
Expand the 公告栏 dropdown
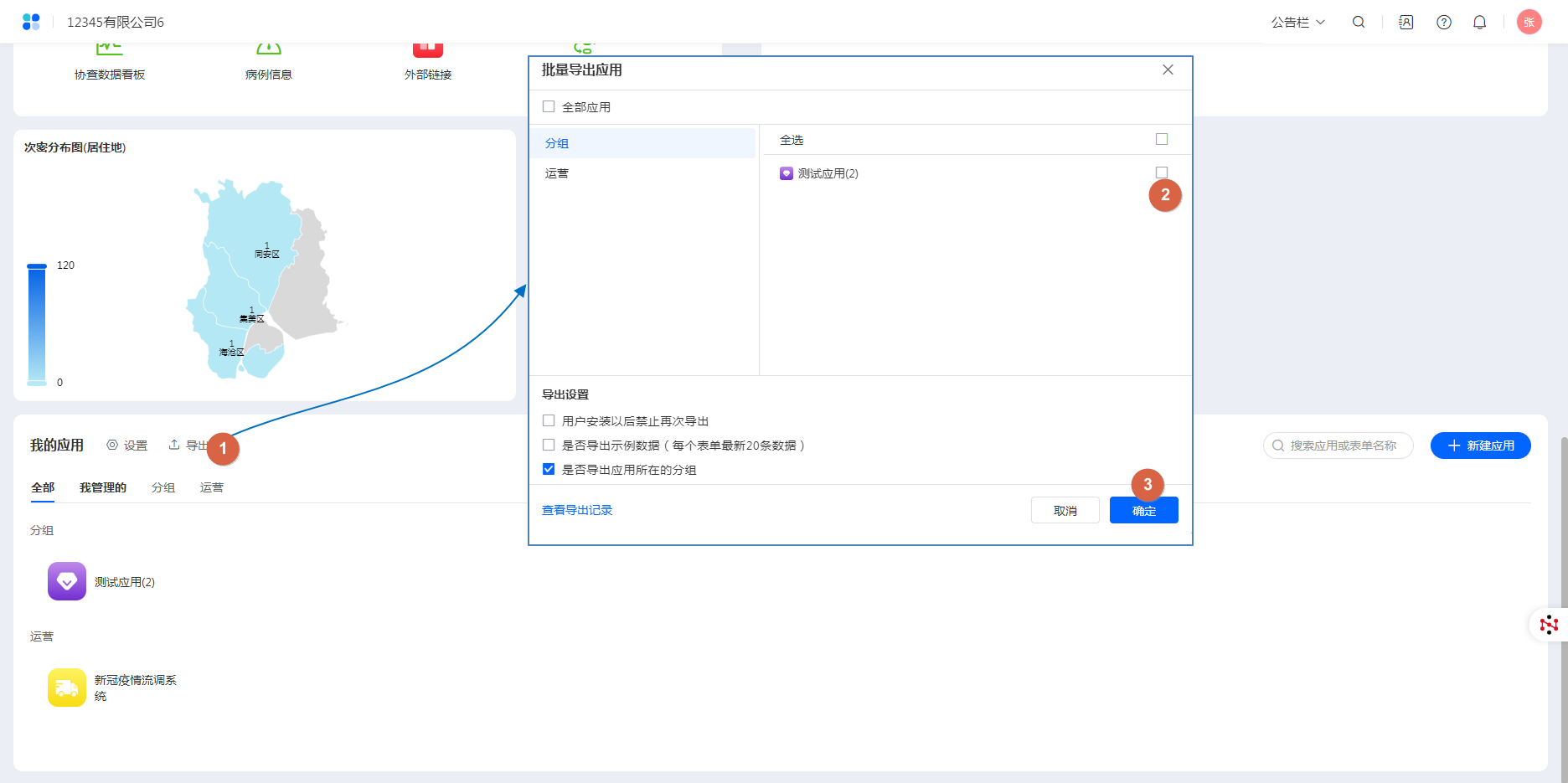click(x=1297, y=23)
